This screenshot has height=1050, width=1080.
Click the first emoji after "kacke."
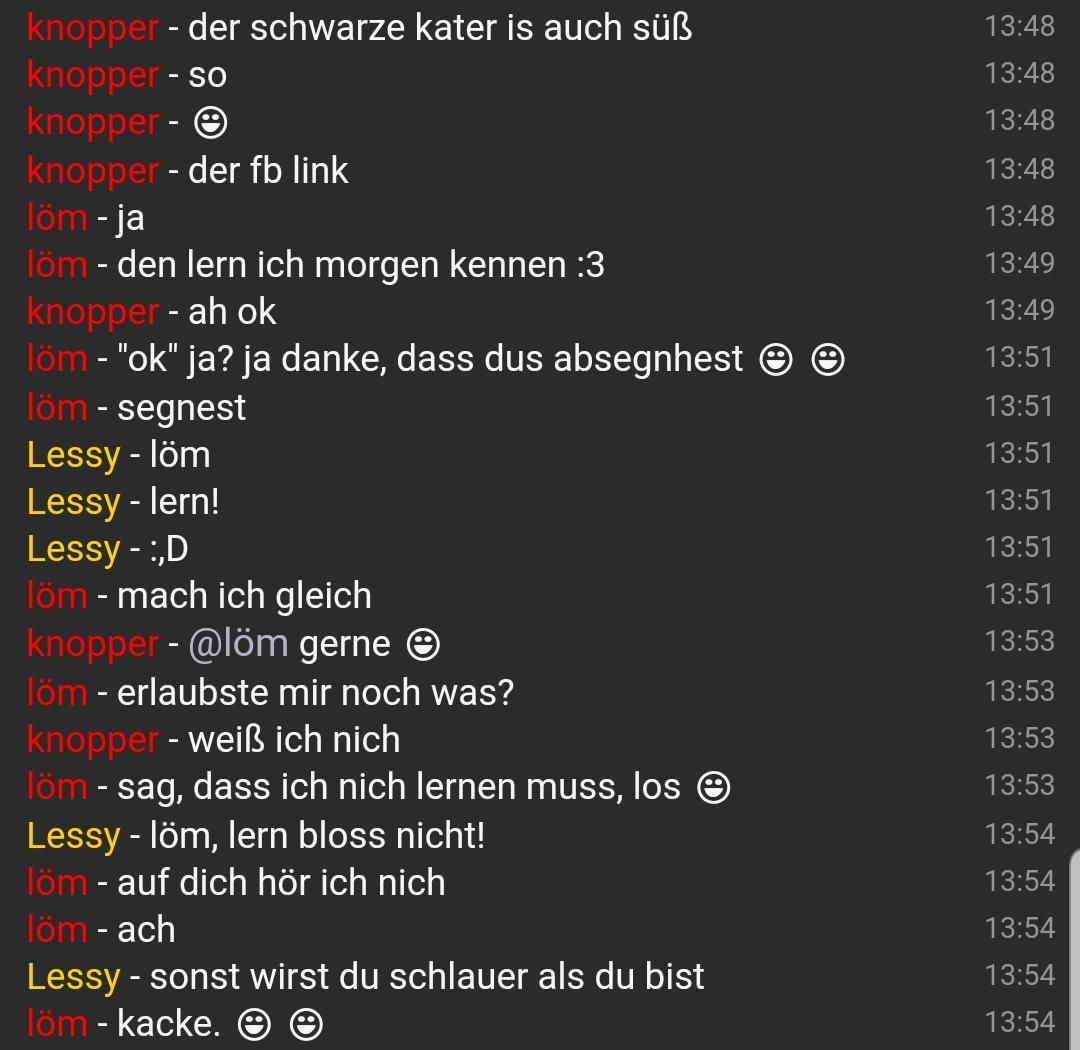254,1025
